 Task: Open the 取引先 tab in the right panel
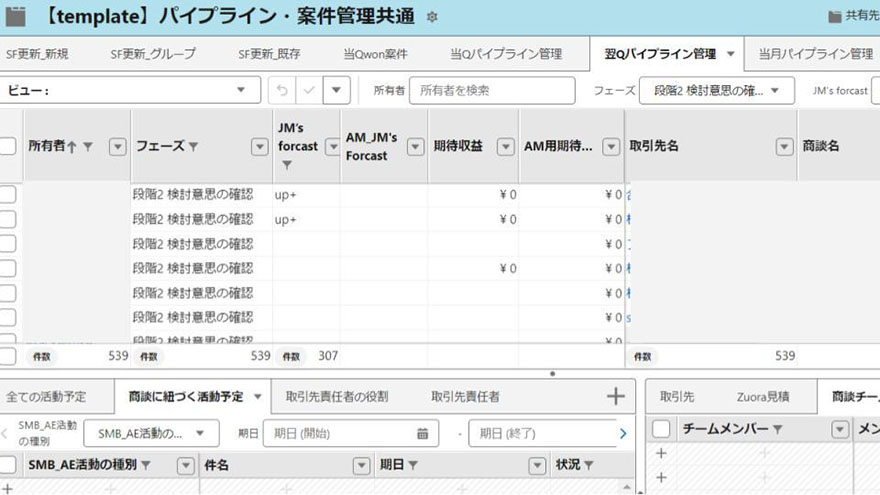pyautogui.click(x=677, y=397)
